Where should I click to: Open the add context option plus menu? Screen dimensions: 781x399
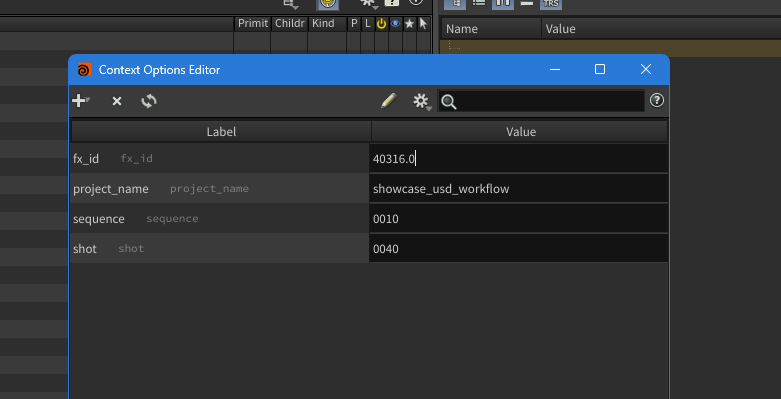click(x=80, y=101)
